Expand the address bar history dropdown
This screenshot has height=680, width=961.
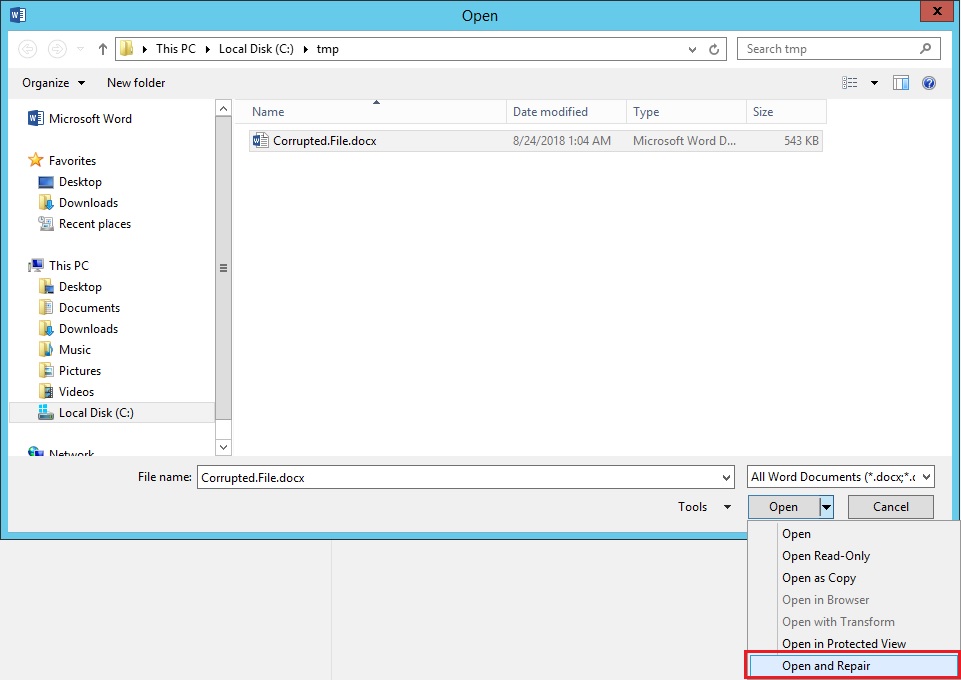(x=692, y=50)
